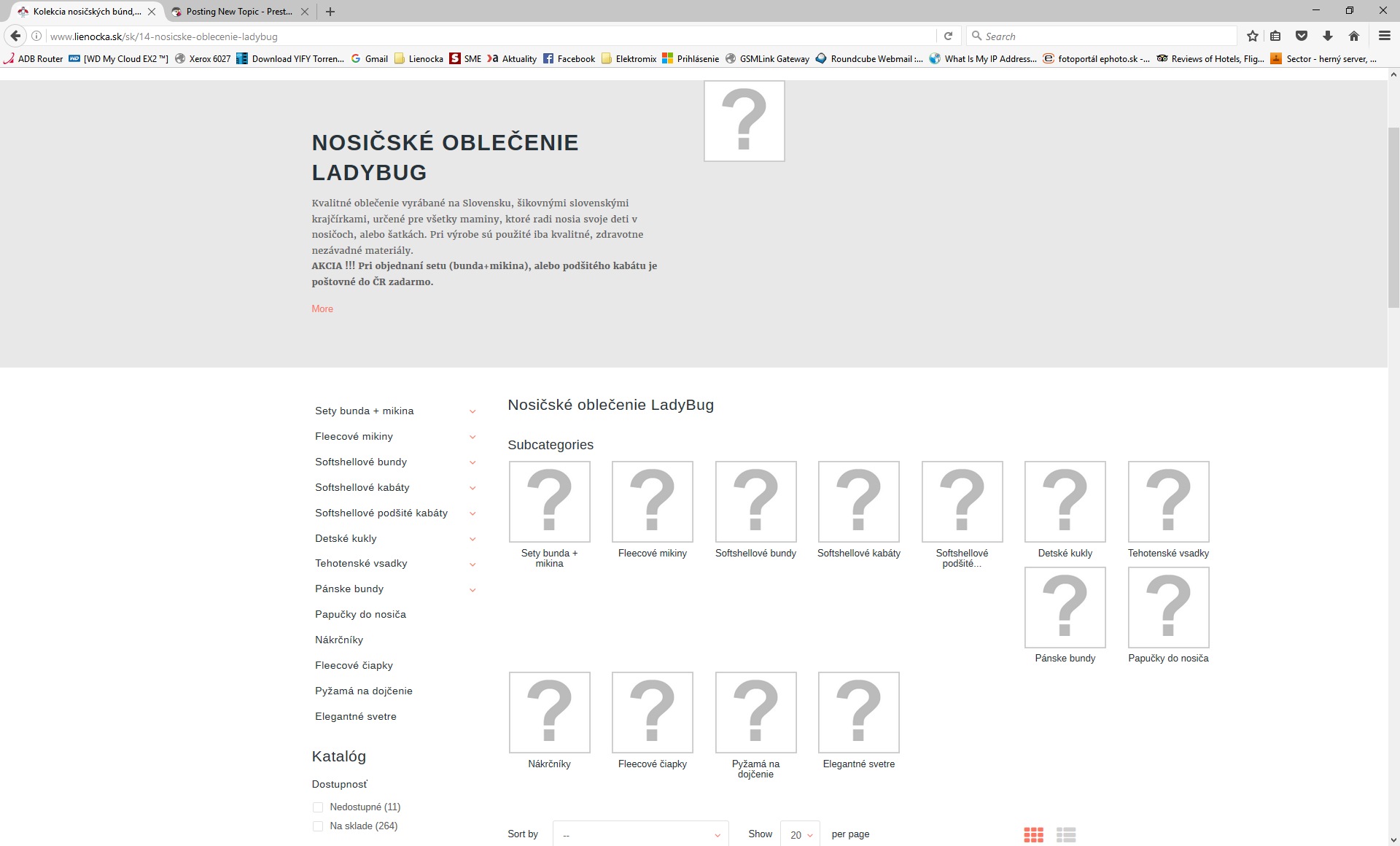The height and width of the screenshot is (846, 1400).
Task: Click the browser back arrow button
Action: [15, 36]
